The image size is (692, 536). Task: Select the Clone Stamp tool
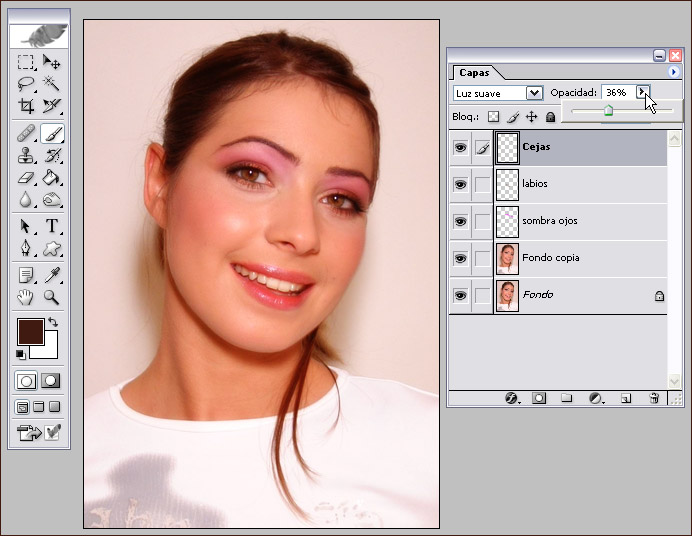click(26, 155)
